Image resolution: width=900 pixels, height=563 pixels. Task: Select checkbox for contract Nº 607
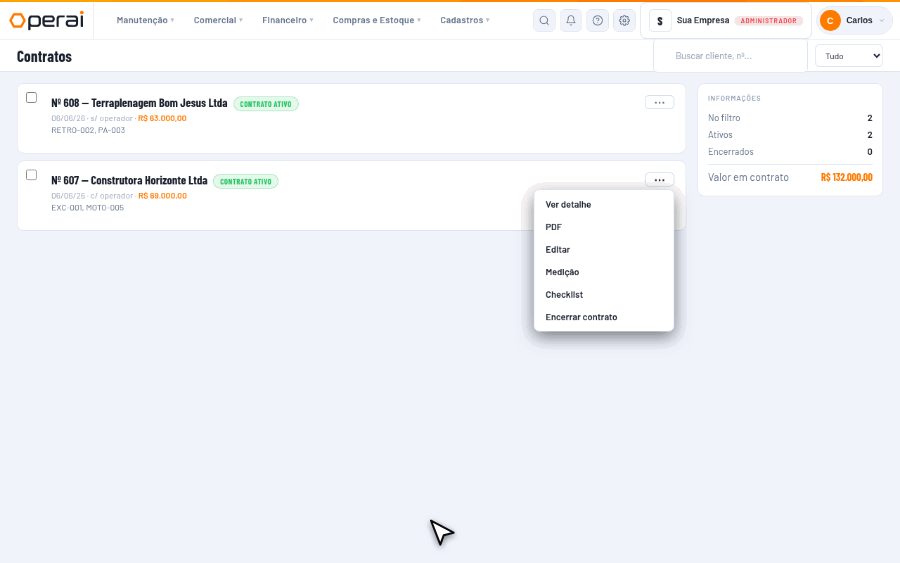click(32, 174)
